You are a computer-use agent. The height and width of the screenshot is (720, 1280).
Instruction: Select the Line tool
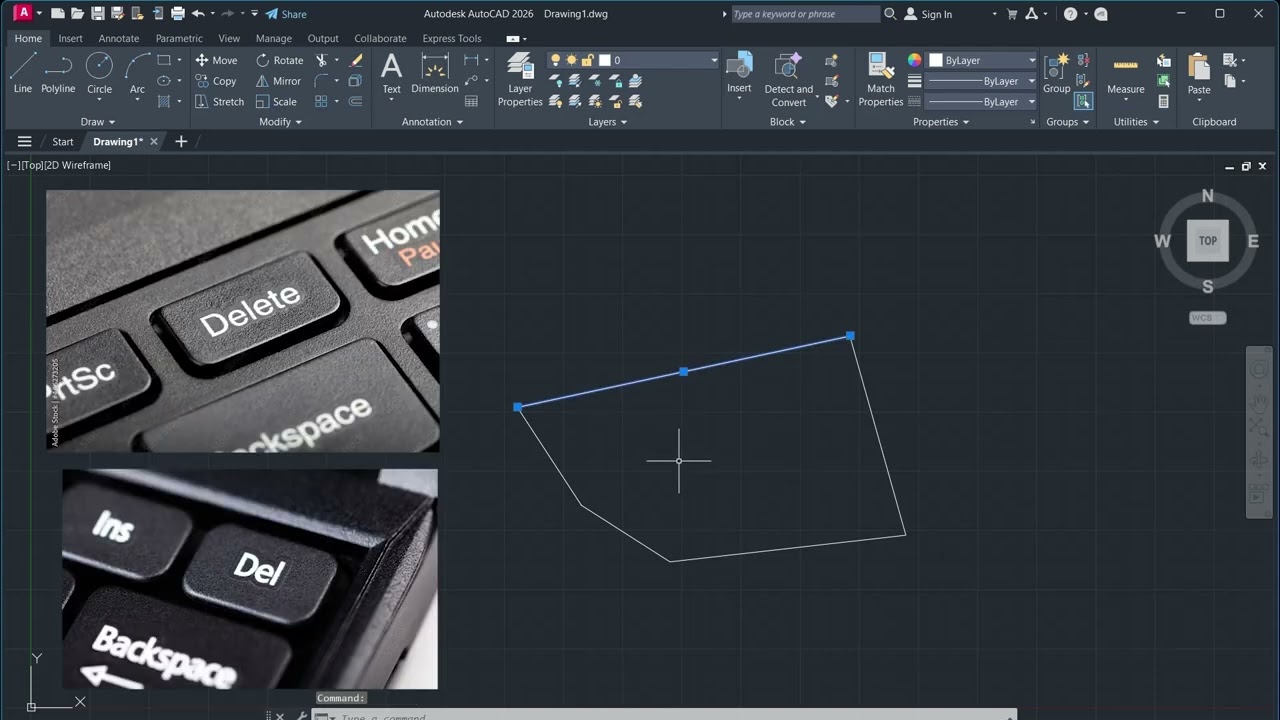(22, 74)
